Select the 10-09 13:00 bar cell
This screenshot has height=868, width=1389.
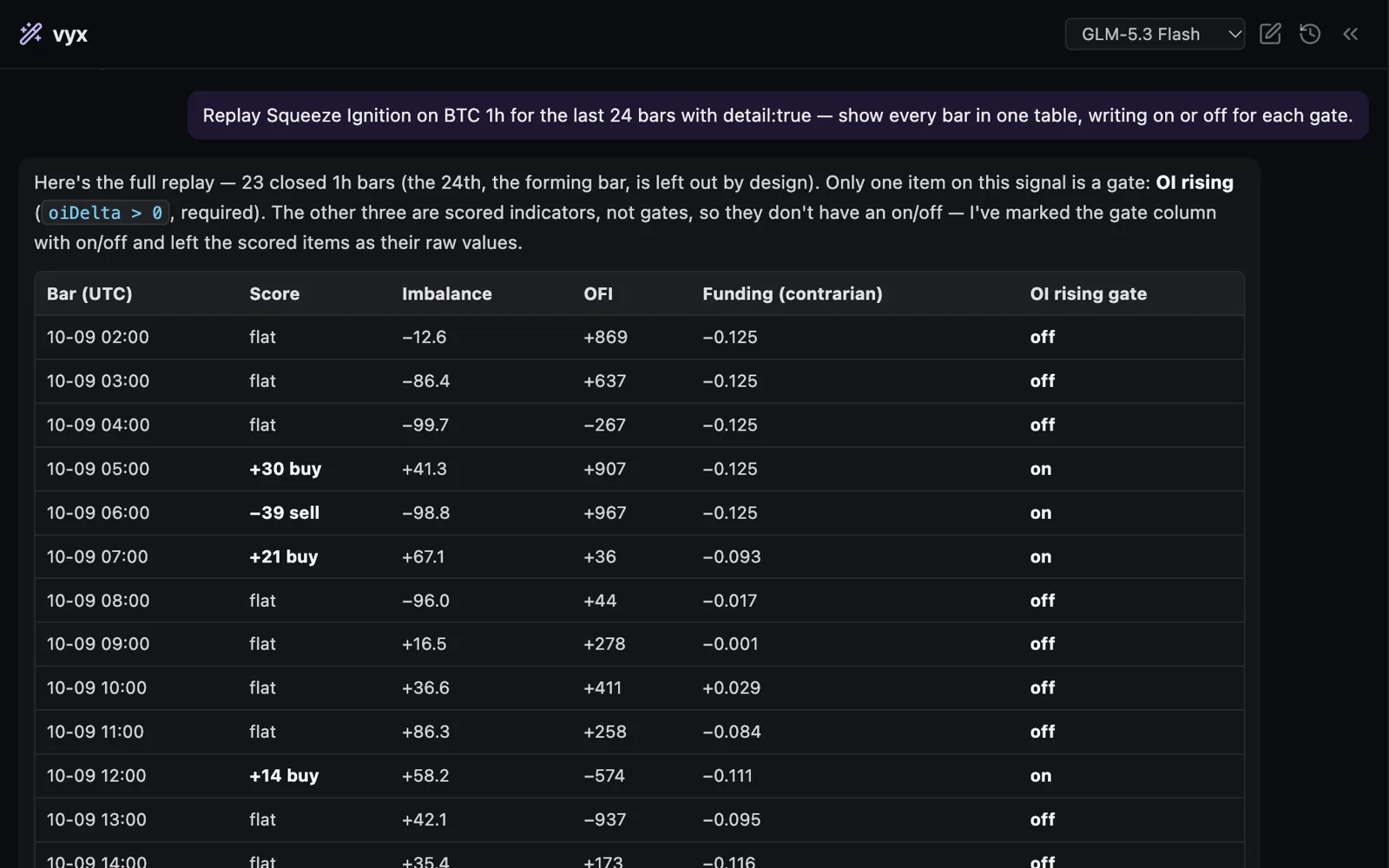96,819
